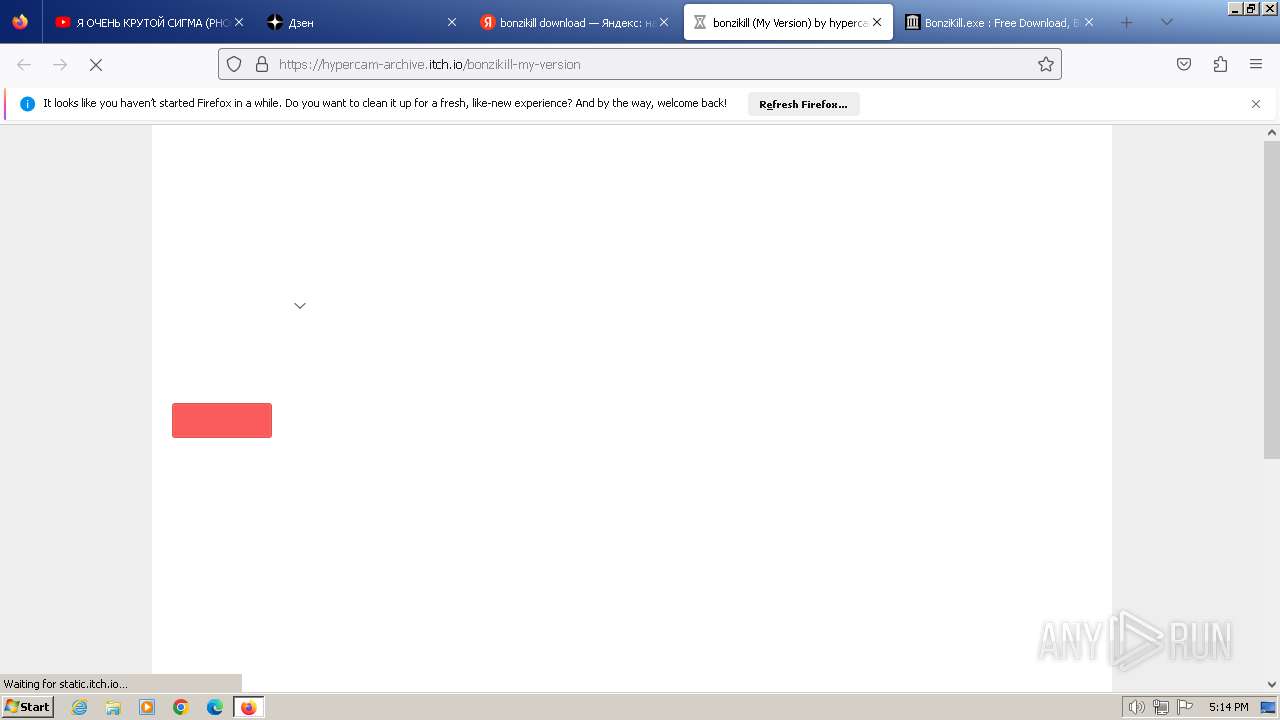1280x720 pixels.
Task: Show site security padlock info
Action: (262, 64)
